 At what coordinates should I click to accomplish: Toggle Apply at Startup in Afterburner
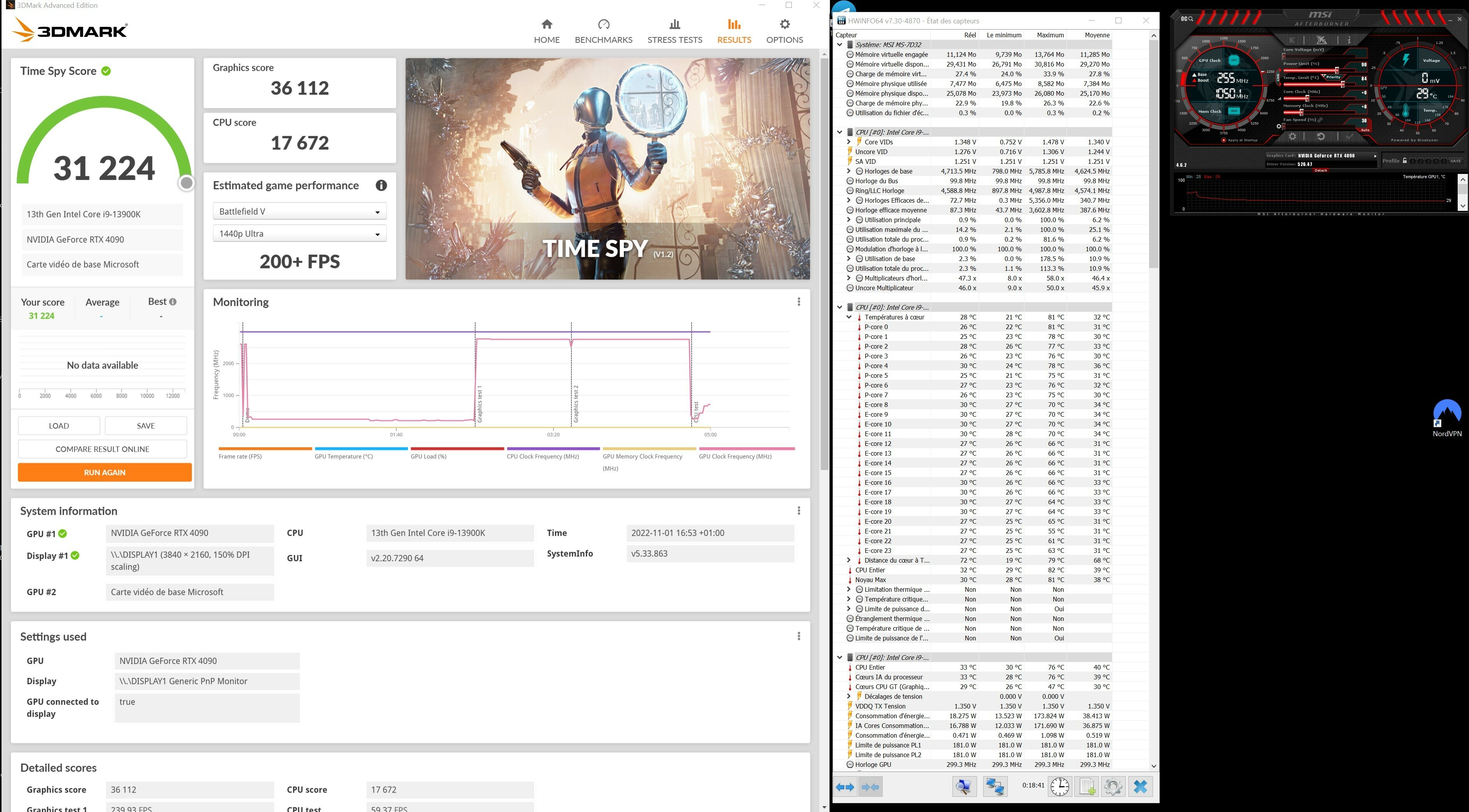[x=1223, y=140]
